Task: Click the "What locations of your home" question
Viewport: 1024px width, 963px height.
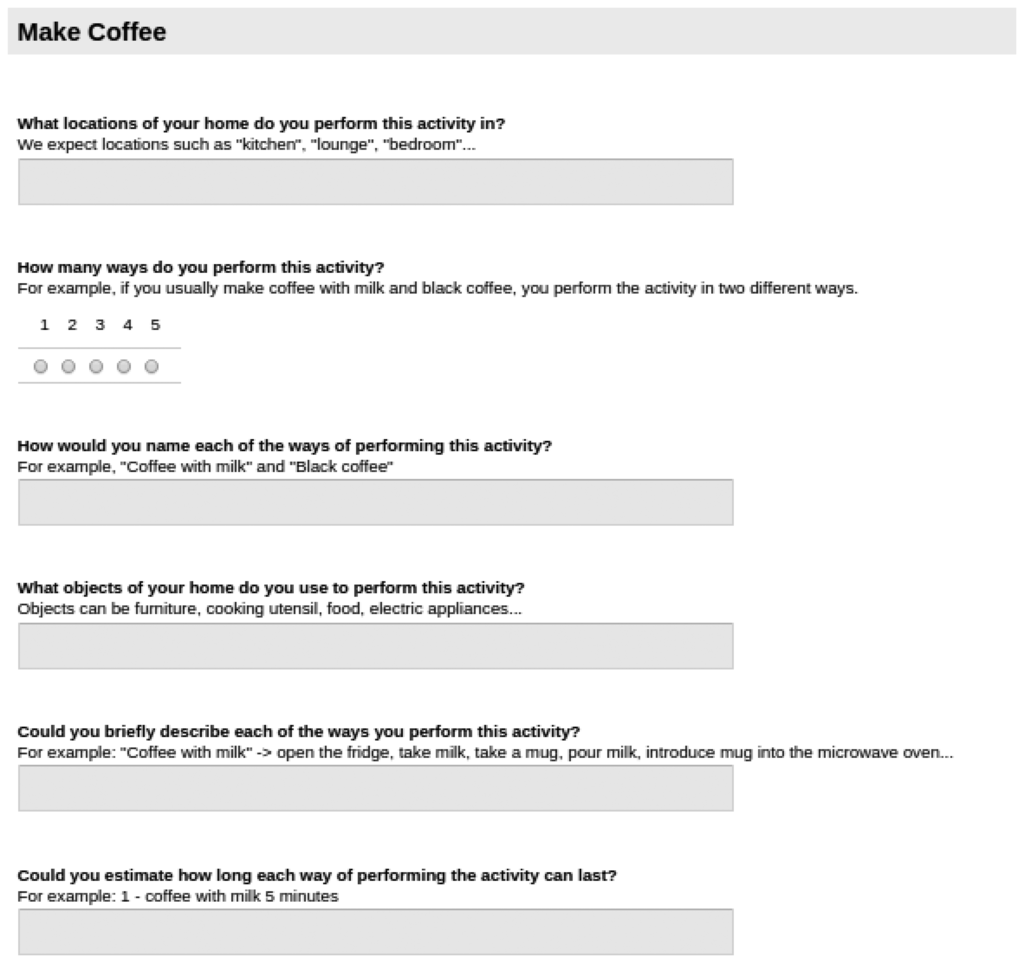Action: click(x=261, y=124)
